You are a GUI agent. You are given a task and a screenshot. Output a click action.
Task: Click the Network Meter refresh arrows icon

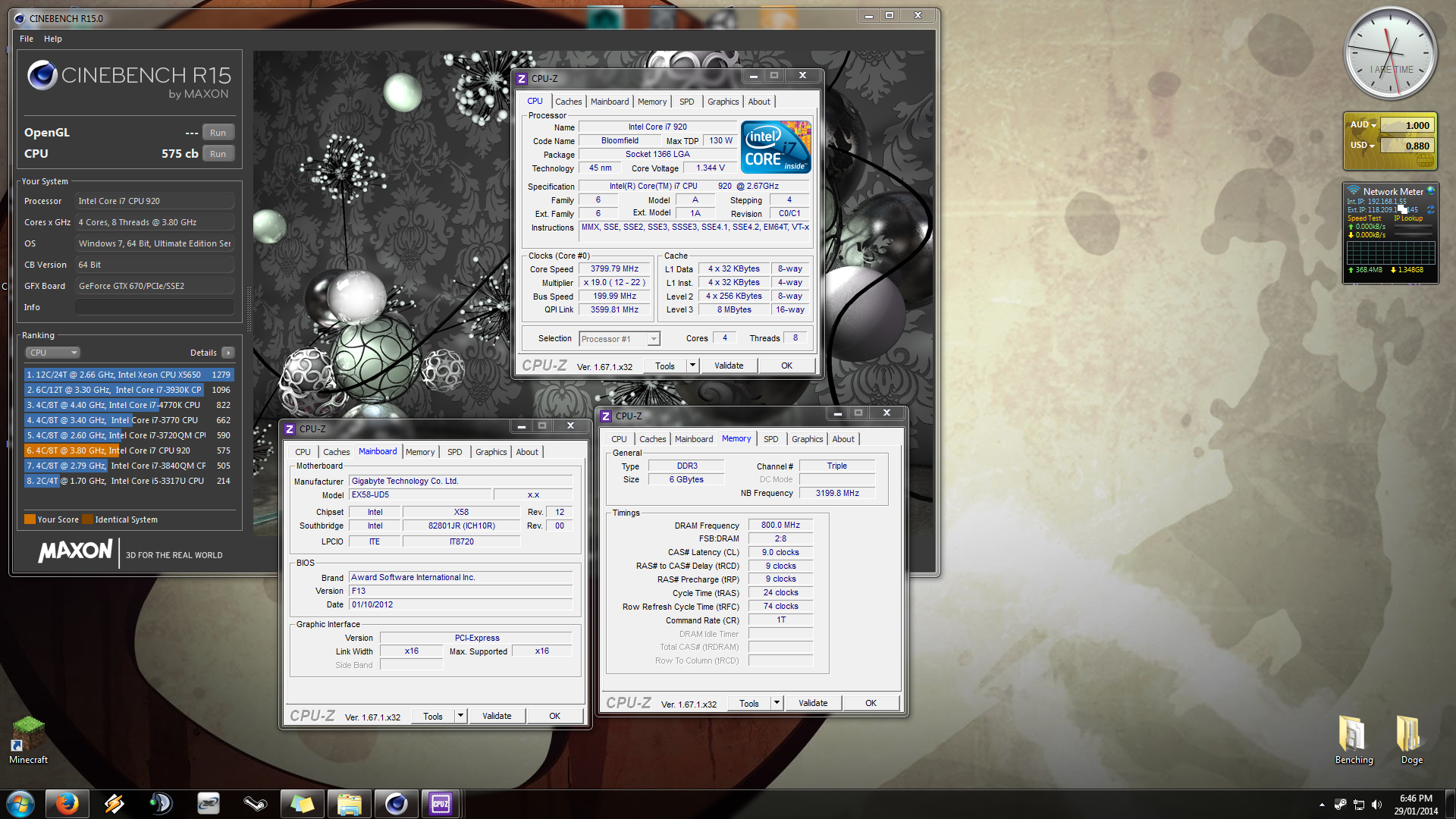(1430, 209)
